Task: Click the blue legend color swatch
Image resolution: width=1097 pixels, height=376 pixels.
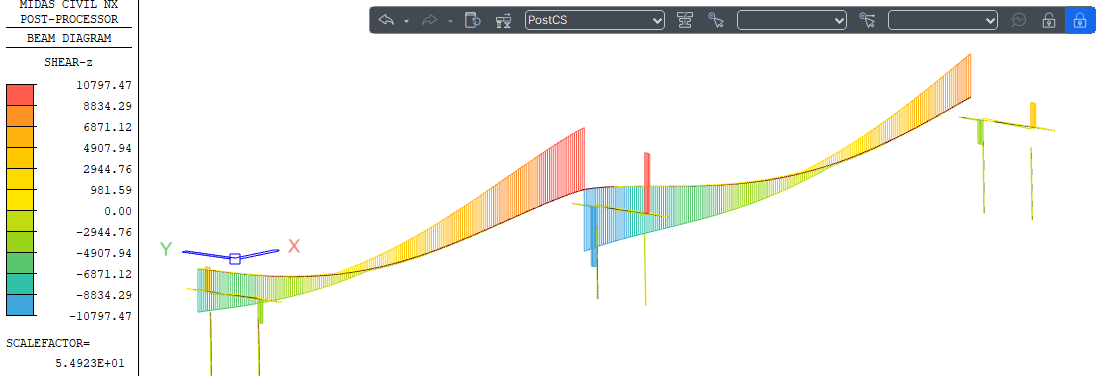Action: (x=20, y=305)
